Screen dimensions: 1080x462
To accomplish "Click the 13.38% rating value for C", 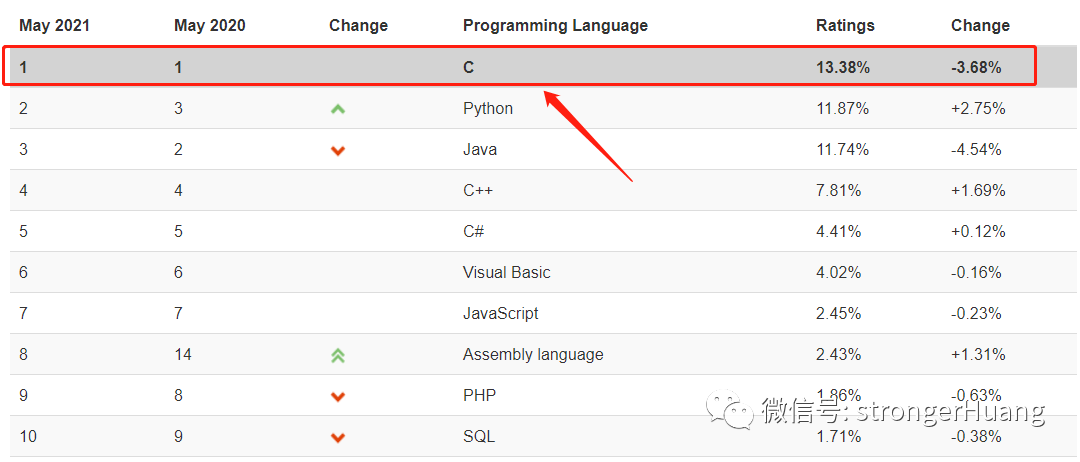I will pyautogui.click(x=843, y=68).
